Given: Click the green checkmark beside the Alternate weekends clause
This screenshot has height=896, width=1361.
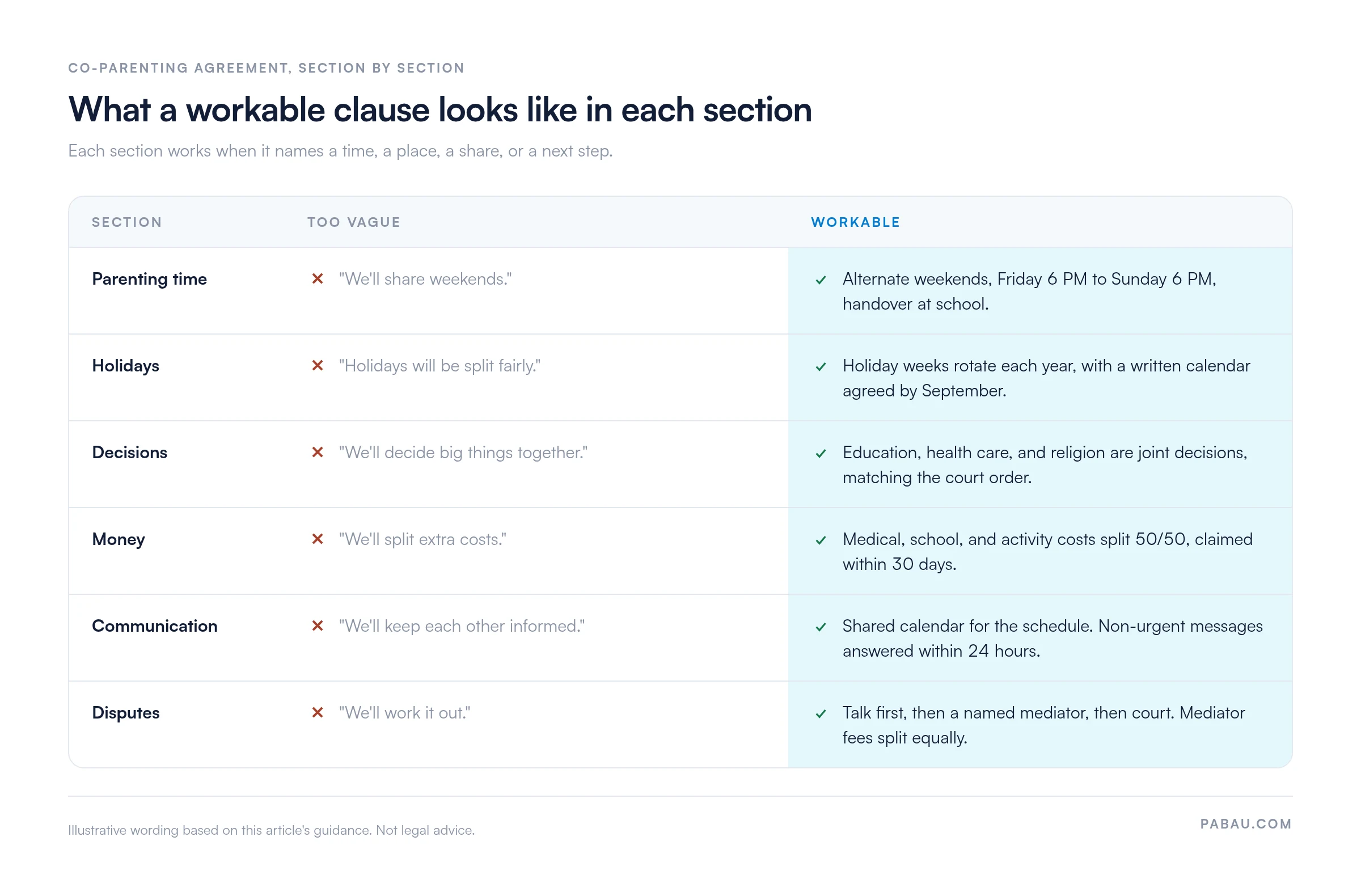Looking at the screenshot, I should click(821, 280).
